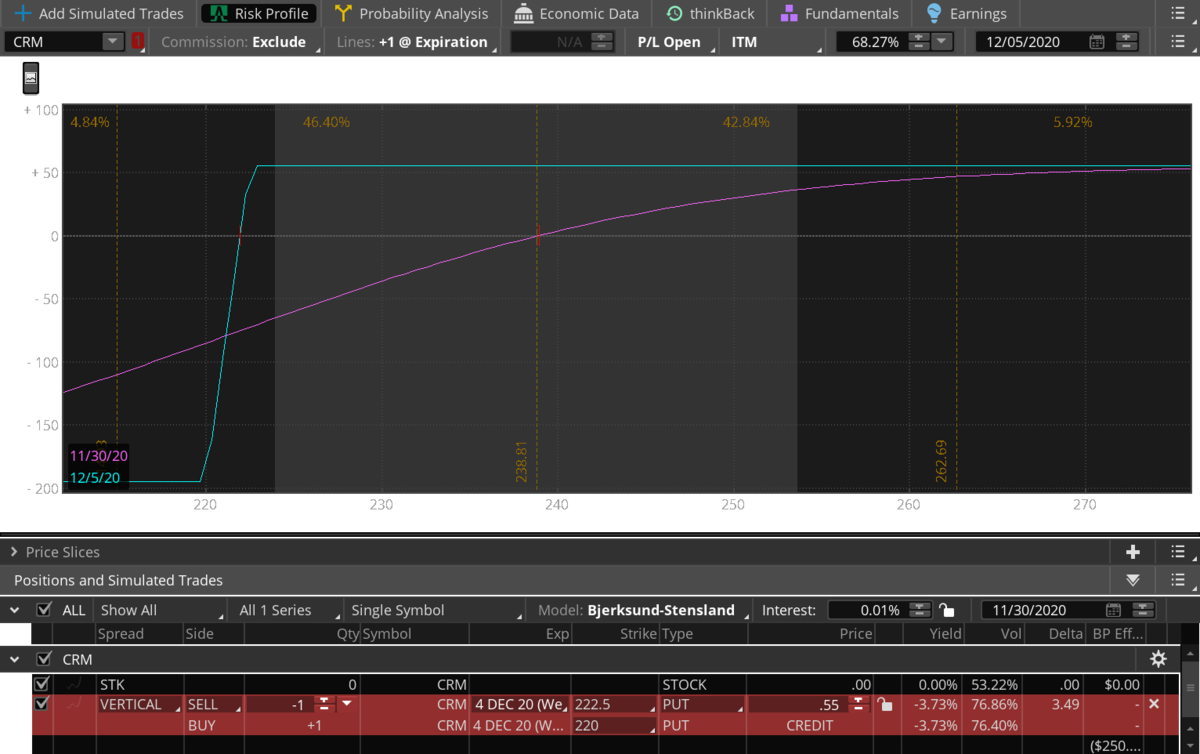Open the All 1 Series dropdown

point(287,610)
